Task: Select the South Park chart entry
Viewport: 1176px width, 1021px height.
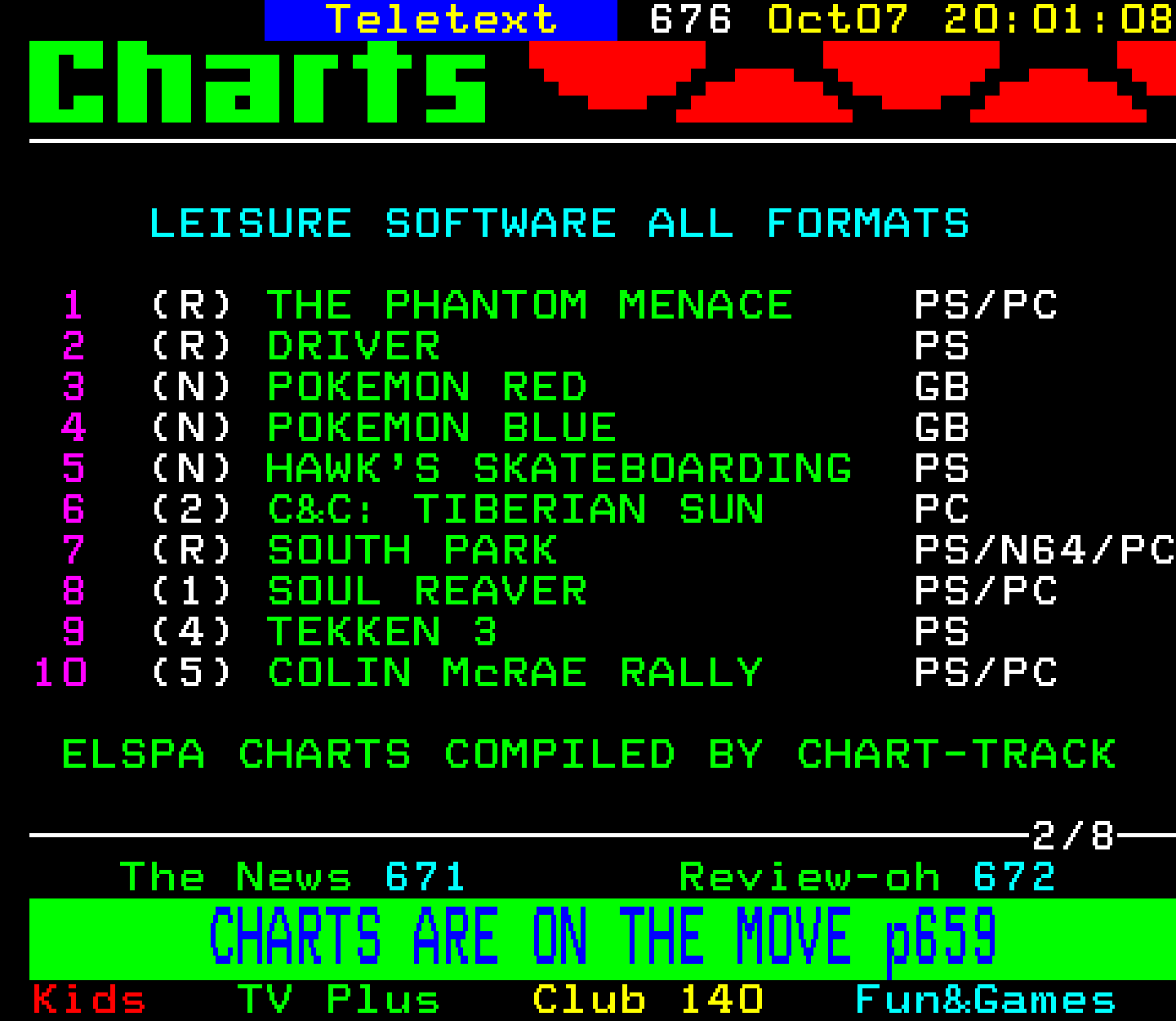Action: coord(412,551)
